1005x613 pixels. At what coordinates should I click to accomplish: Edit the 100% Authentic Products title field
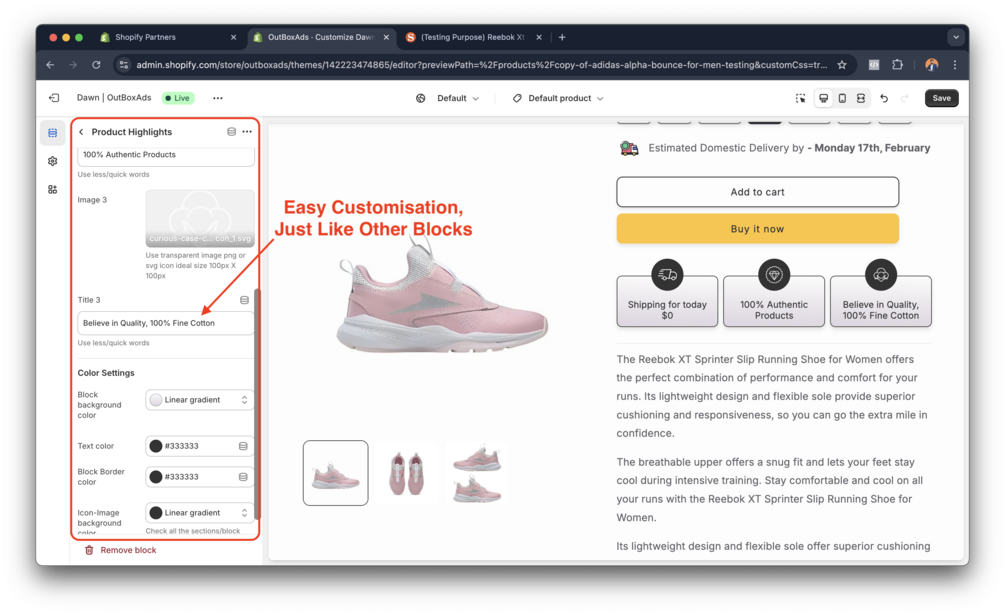coord(165,155)
